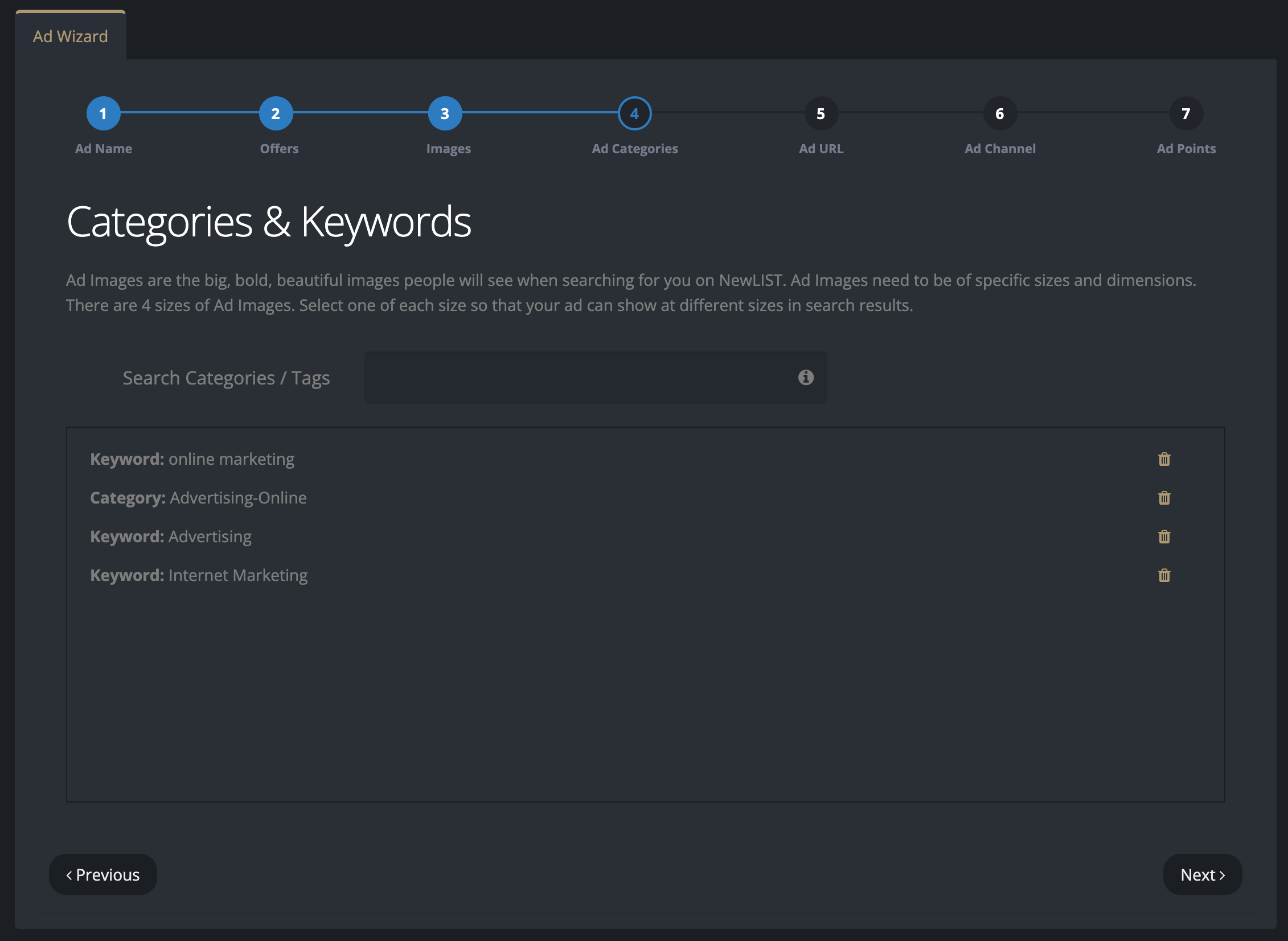Skip to step 7 Ad Points

point(1186,113)
